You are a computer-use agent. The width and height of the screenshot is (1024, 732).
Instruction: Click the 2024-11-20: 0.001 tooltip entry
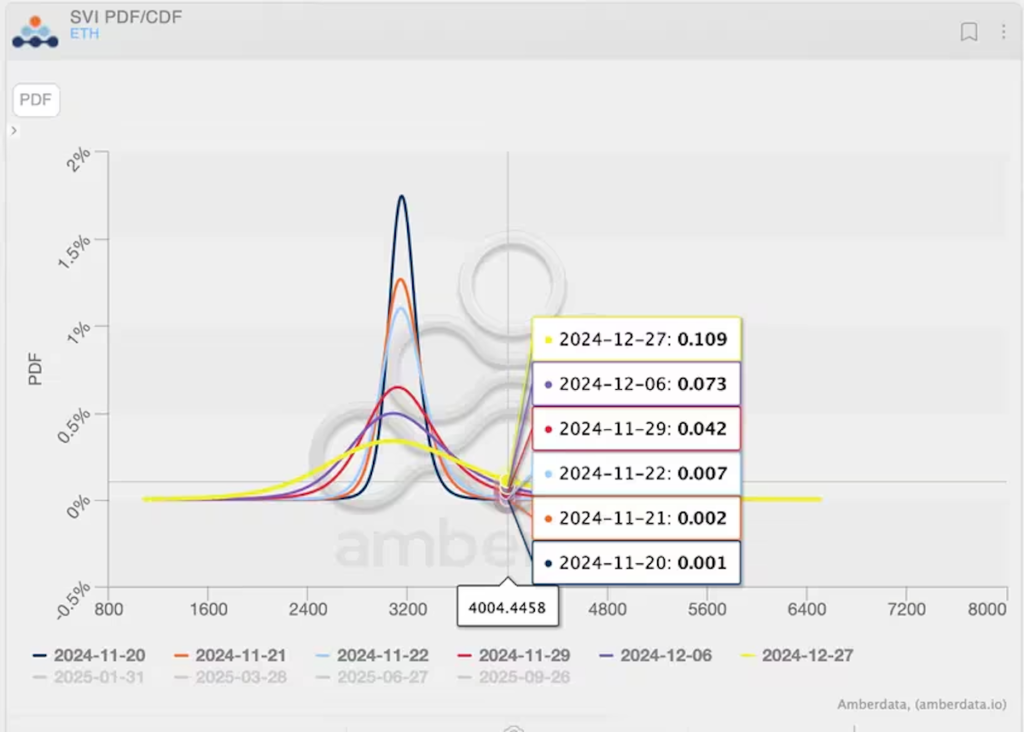(637, 563)
